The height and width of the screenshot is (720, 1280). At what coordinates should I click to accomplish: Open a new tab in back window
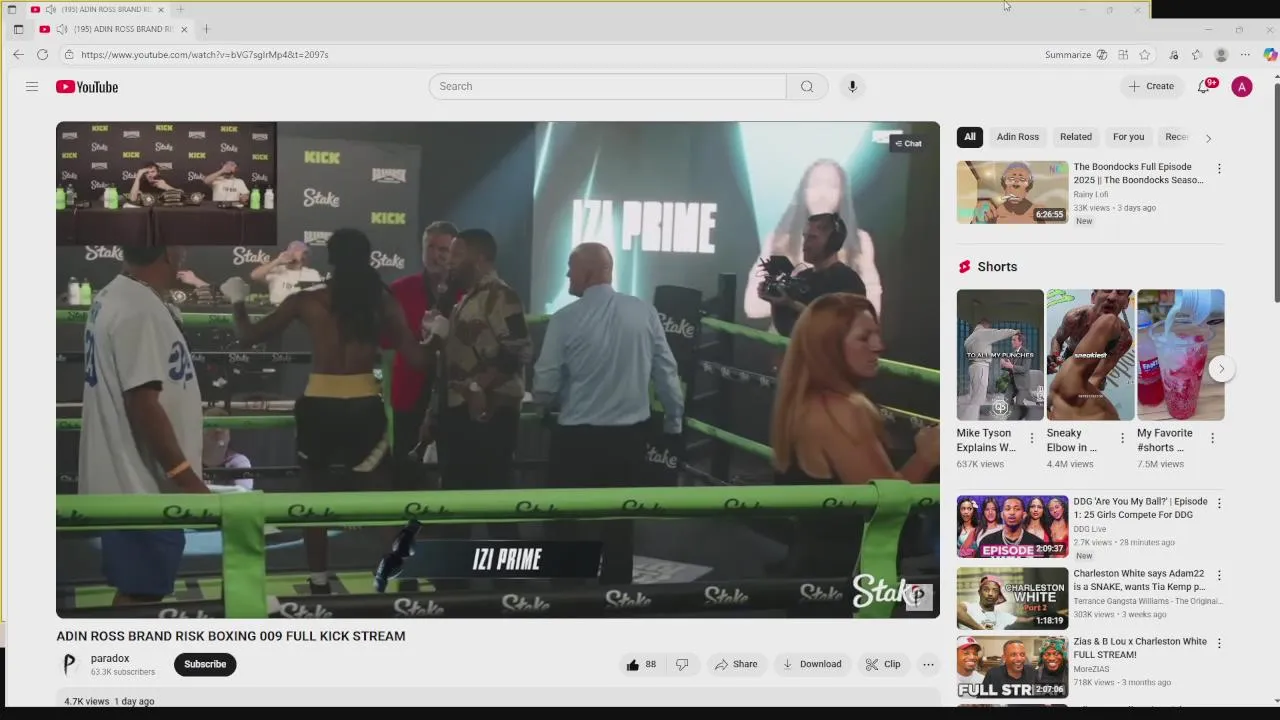click(x=180, y=9)
